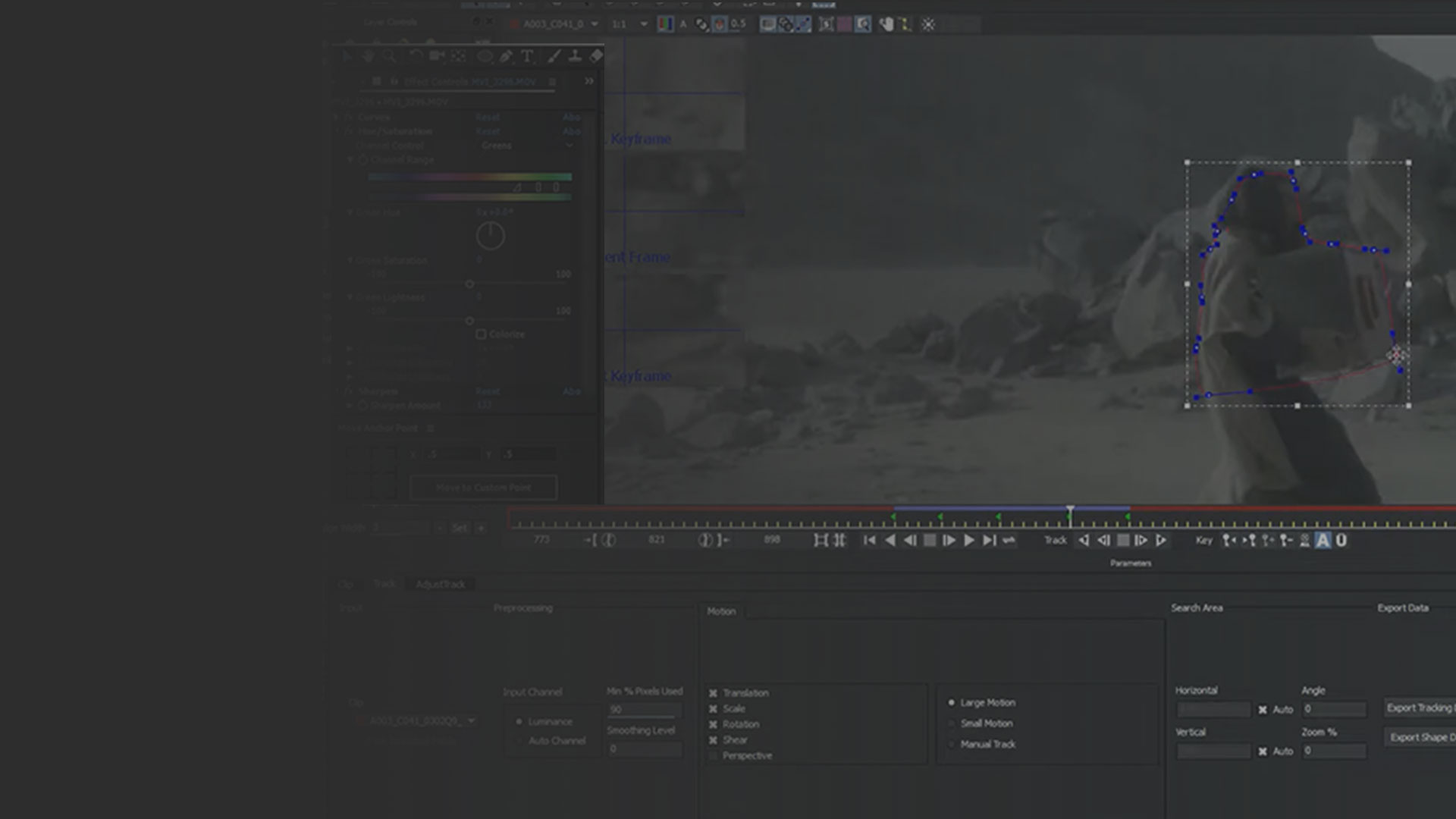Select the hand pan tool in viewer toolbar
This screenshot has height=819, width=1456.
[886, 25]
